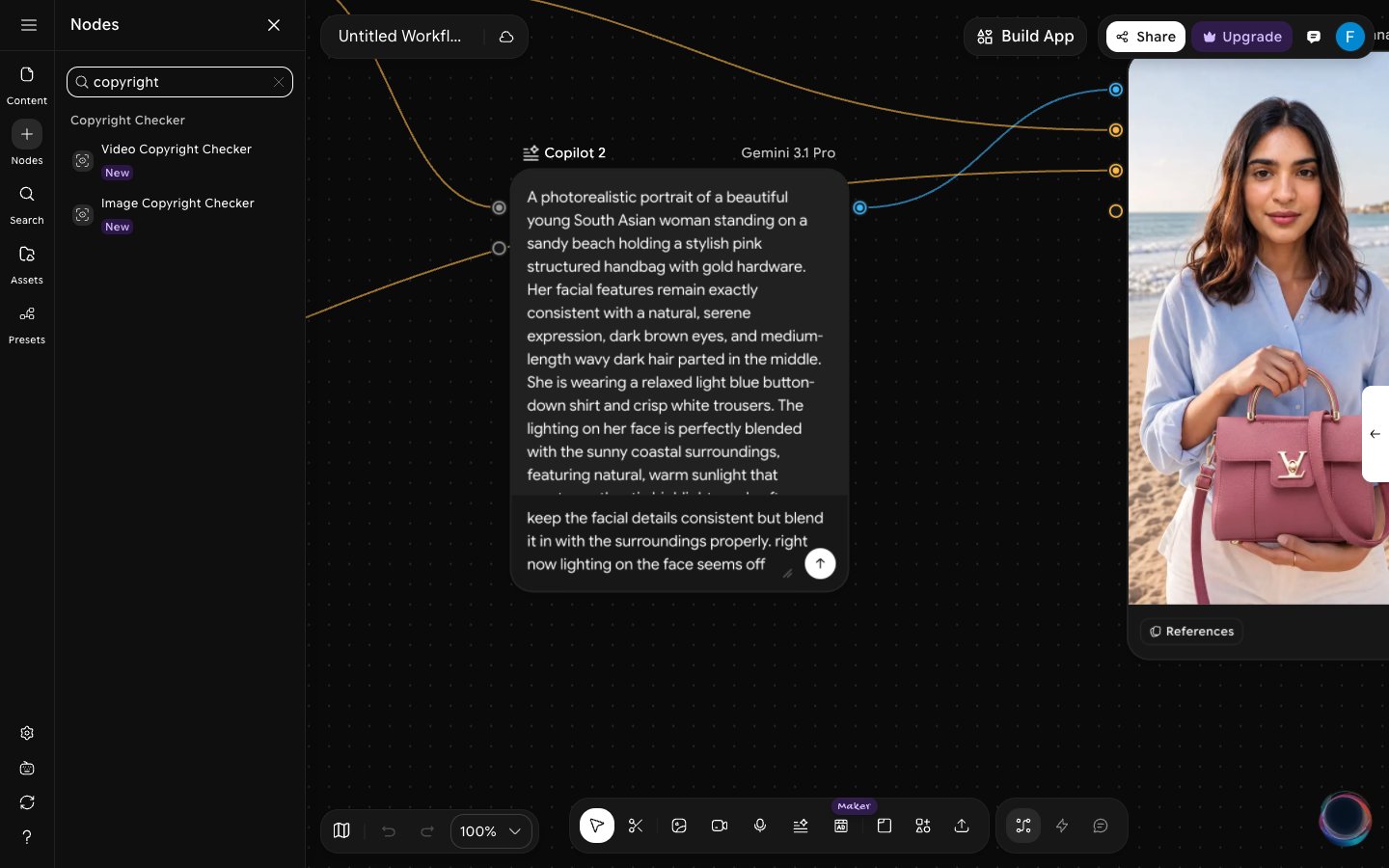Add an image node from toolbar

679,826
